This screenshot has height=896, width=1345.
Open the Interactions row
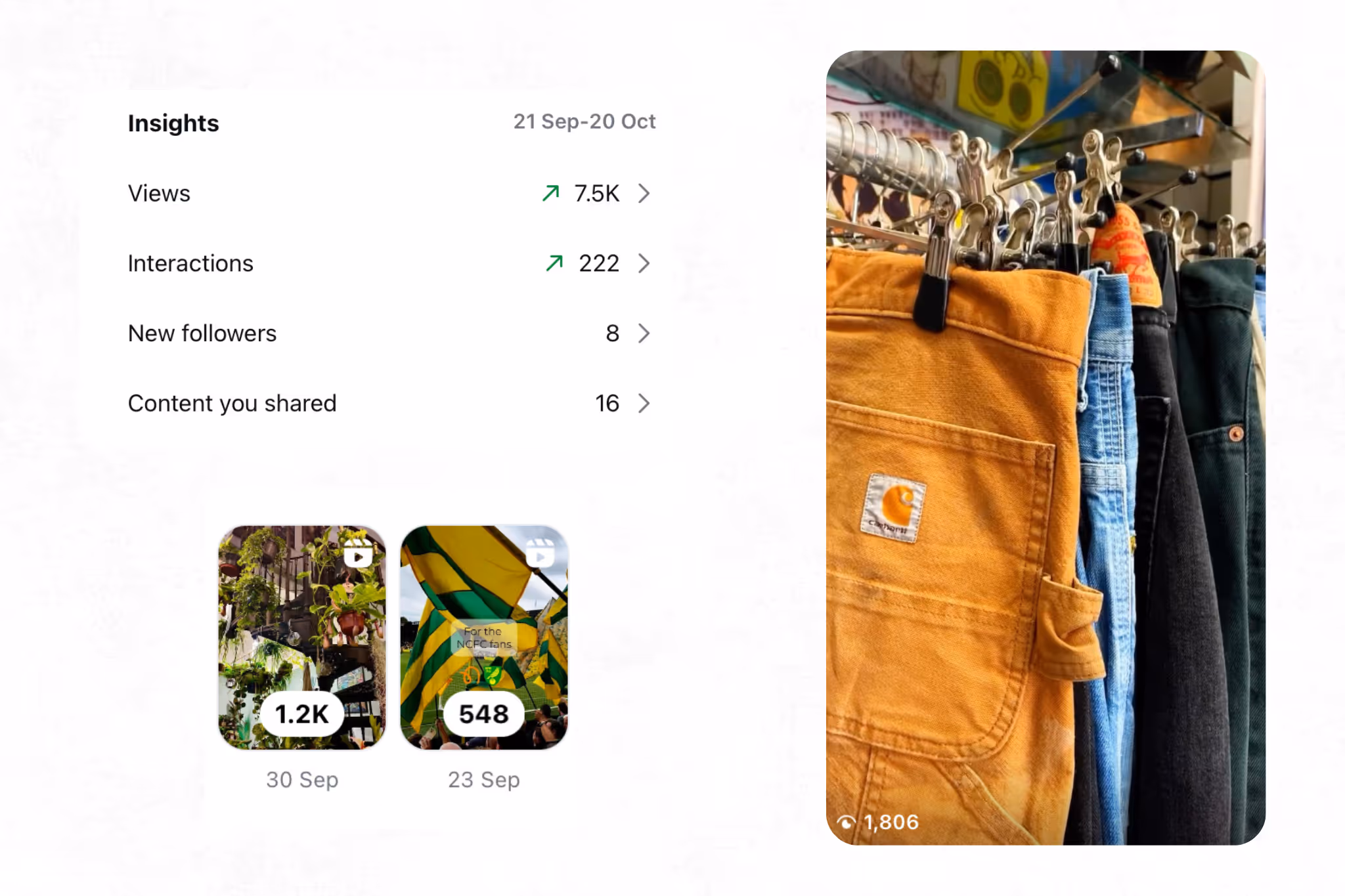pos(190,263)
